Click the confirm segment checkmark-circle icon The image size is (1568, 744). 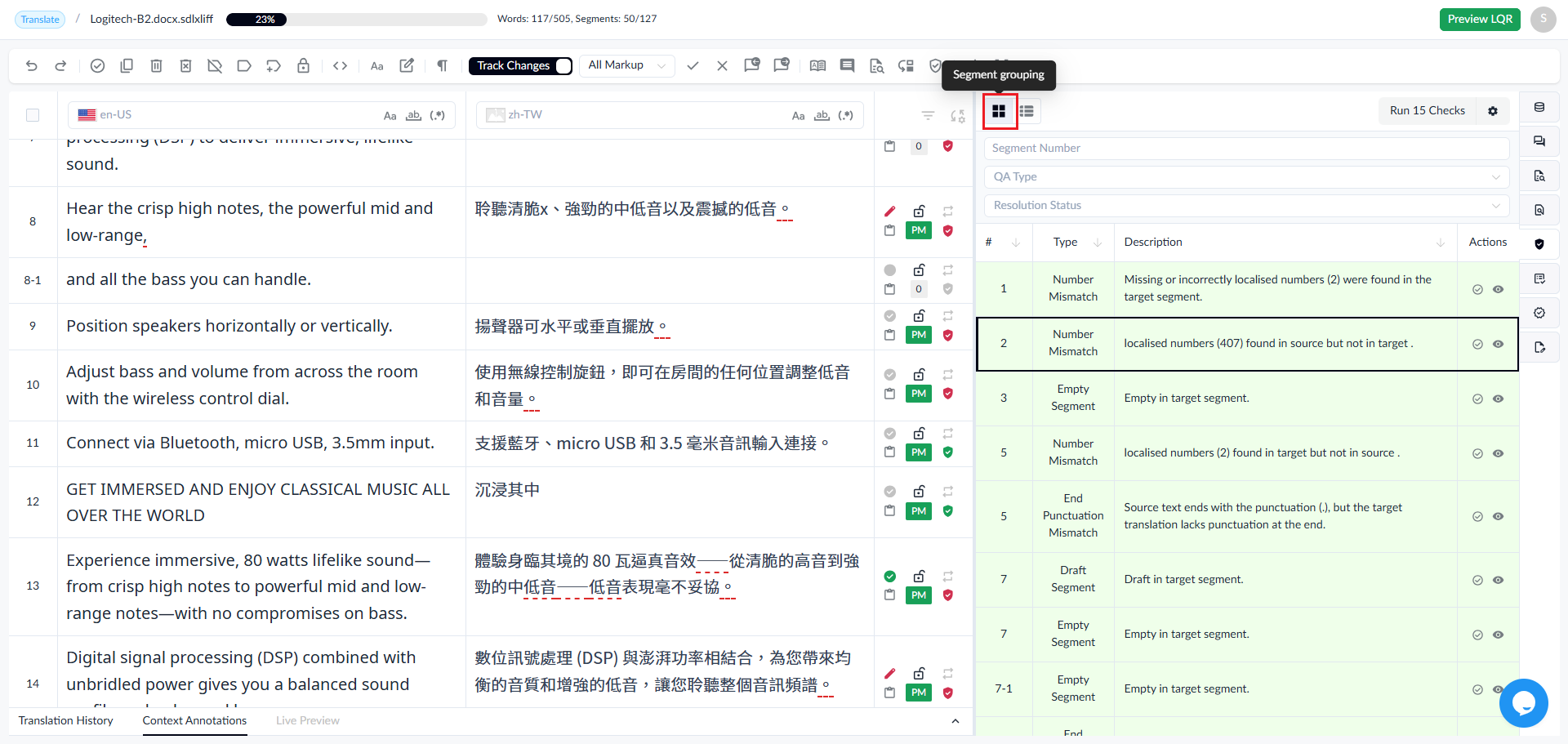[x=97, y=65]
